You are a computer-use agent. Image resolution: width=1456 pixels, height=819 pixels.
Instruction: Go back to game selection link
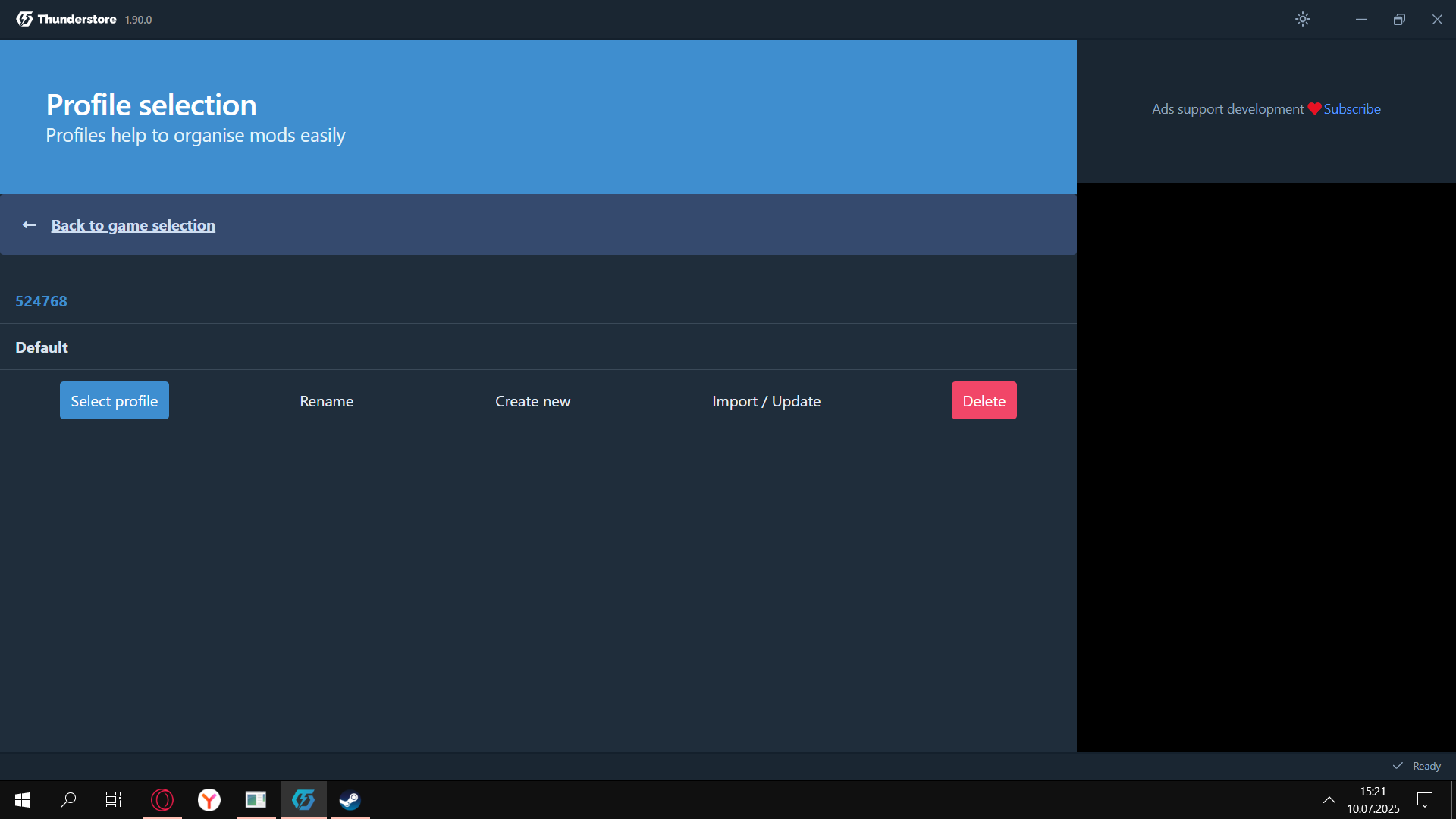tap(133, 225)
